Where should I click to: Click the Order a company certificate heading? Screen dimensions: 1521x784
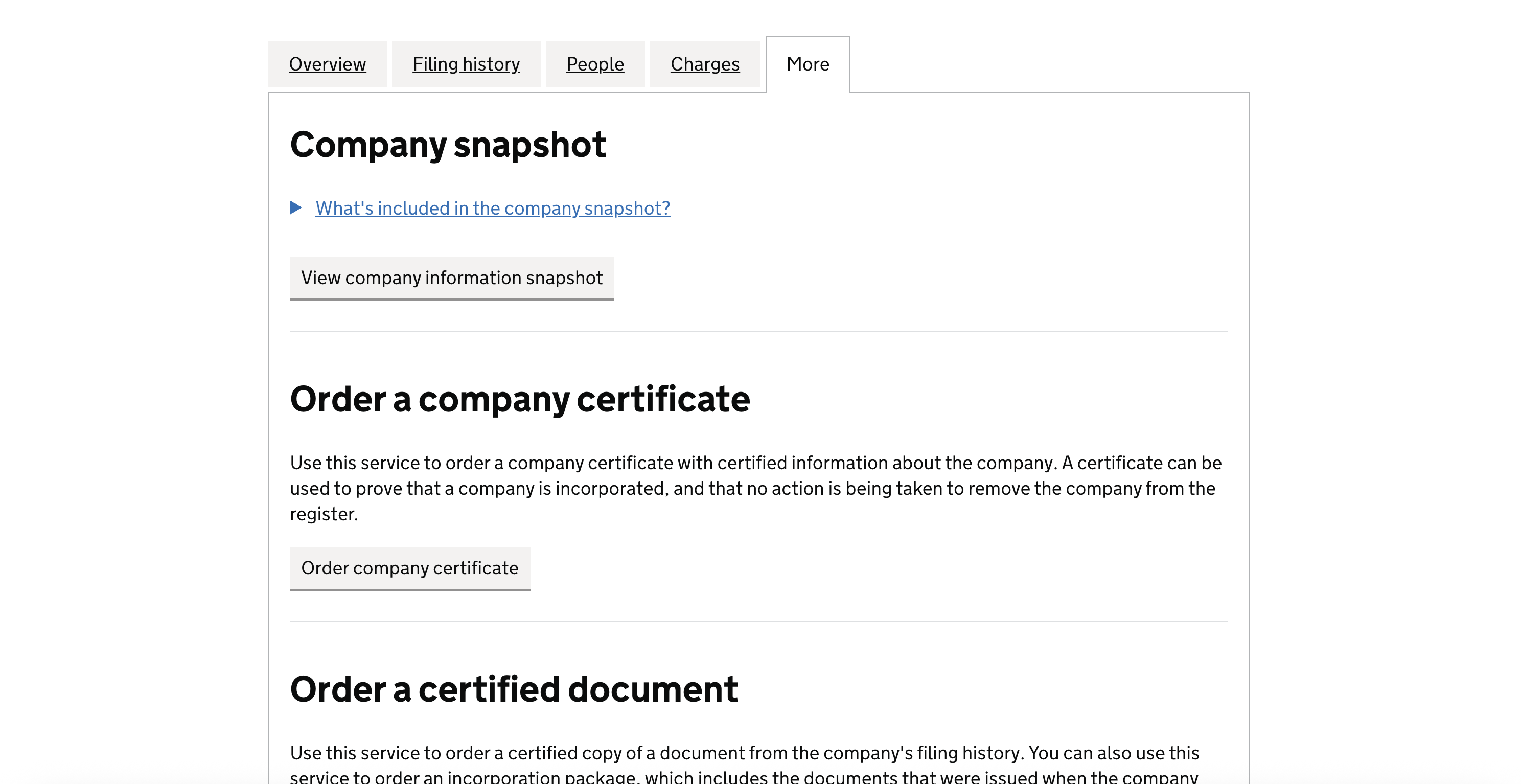[x=520, y=399]
